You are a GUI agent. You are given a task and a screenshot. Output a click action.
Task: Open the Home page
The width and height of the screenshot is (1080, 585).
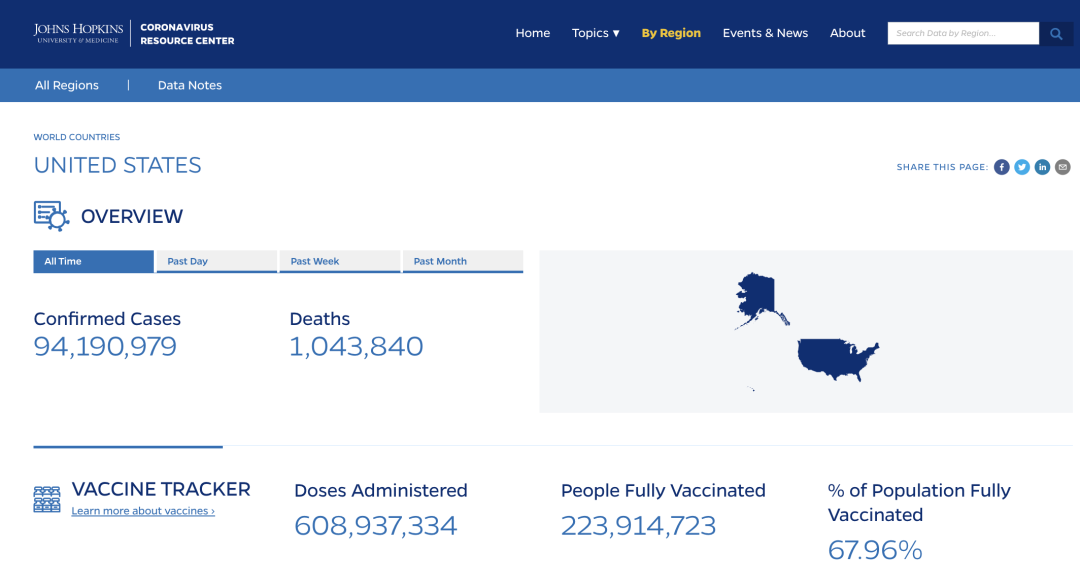[x=532, y=33]
